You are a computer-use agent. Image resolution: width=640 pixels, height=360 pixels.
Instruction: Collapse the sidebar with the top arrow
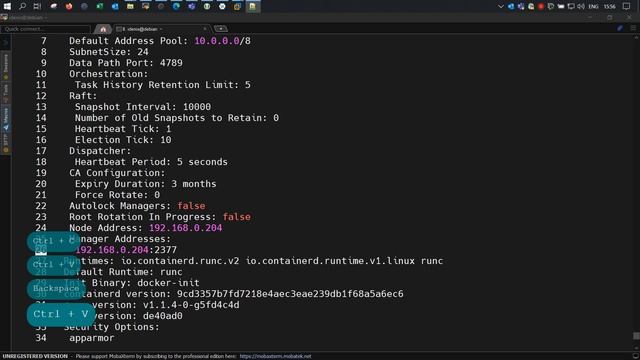[5, 42]
